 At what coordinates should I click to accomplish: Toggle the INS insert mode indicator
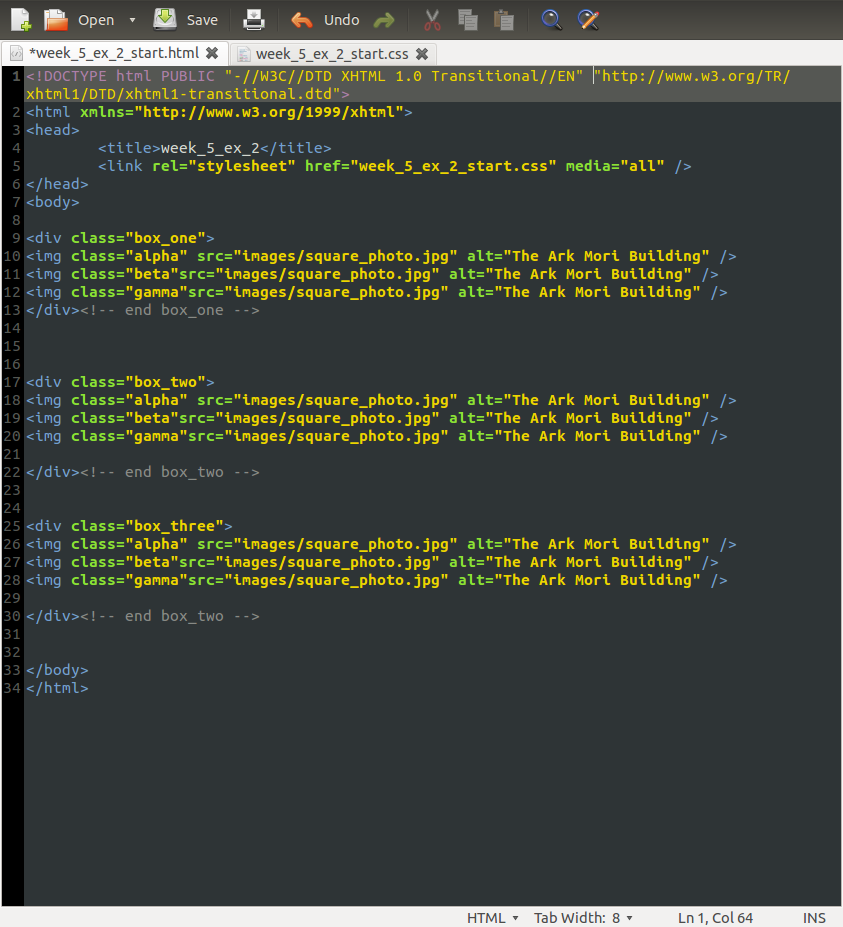(x=814, y=917)
